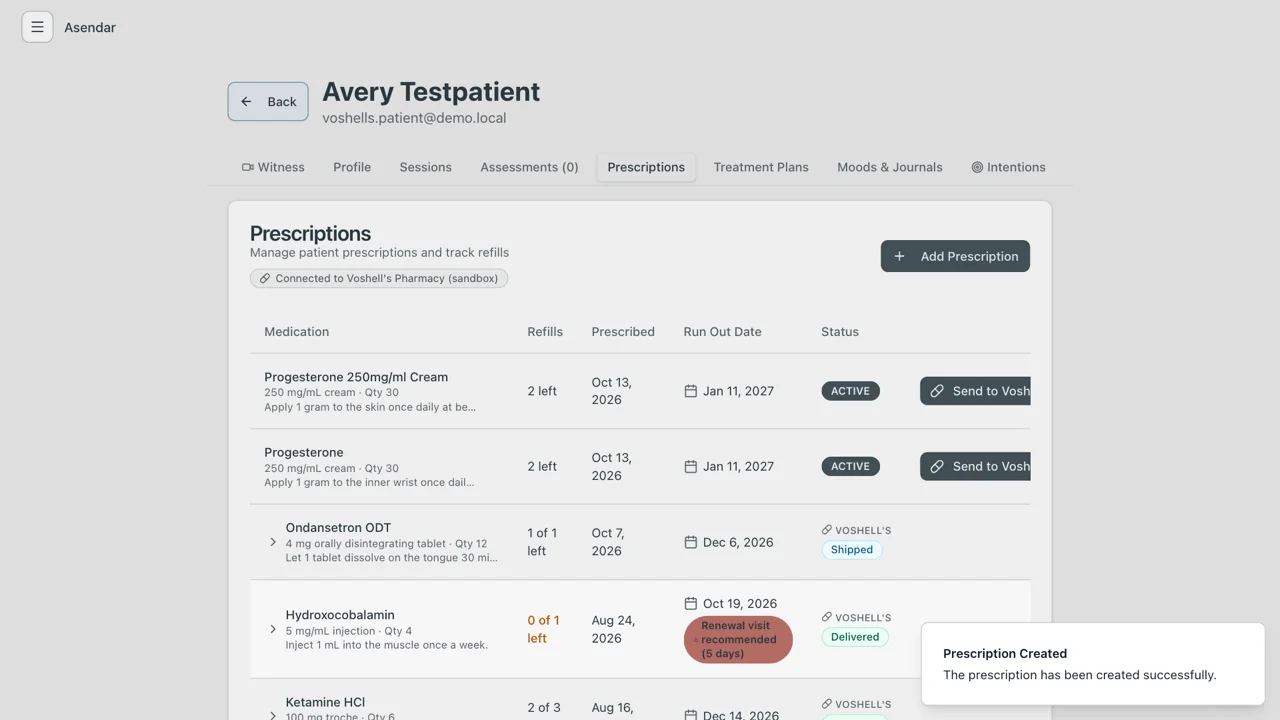Open the hamburger sidebar menu
The image size is (1280, 720).
(37, 27)
